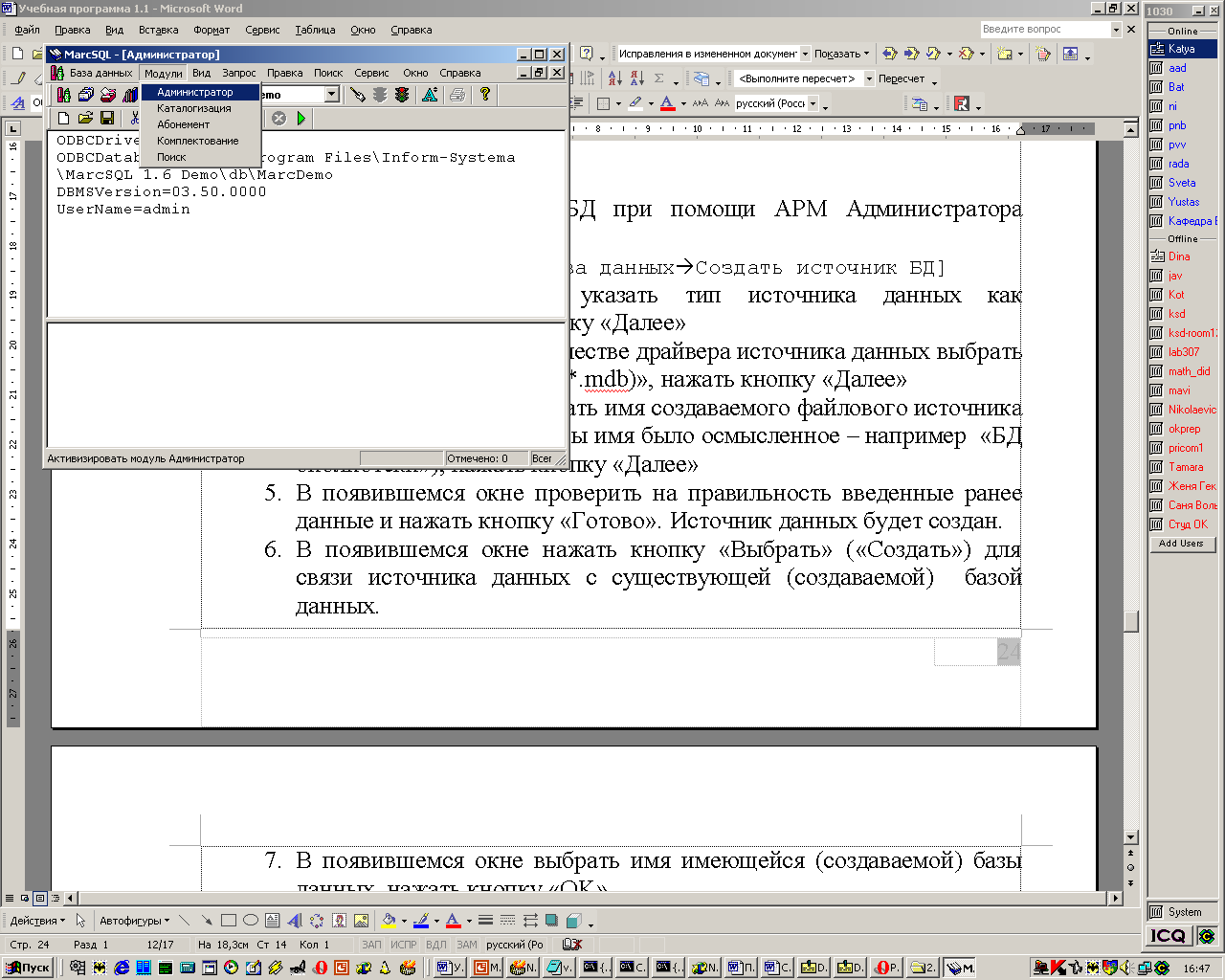This screenshot has height=980, width=1225.
Task: Click the ICQ main menu button
Action: point(1169,936)
